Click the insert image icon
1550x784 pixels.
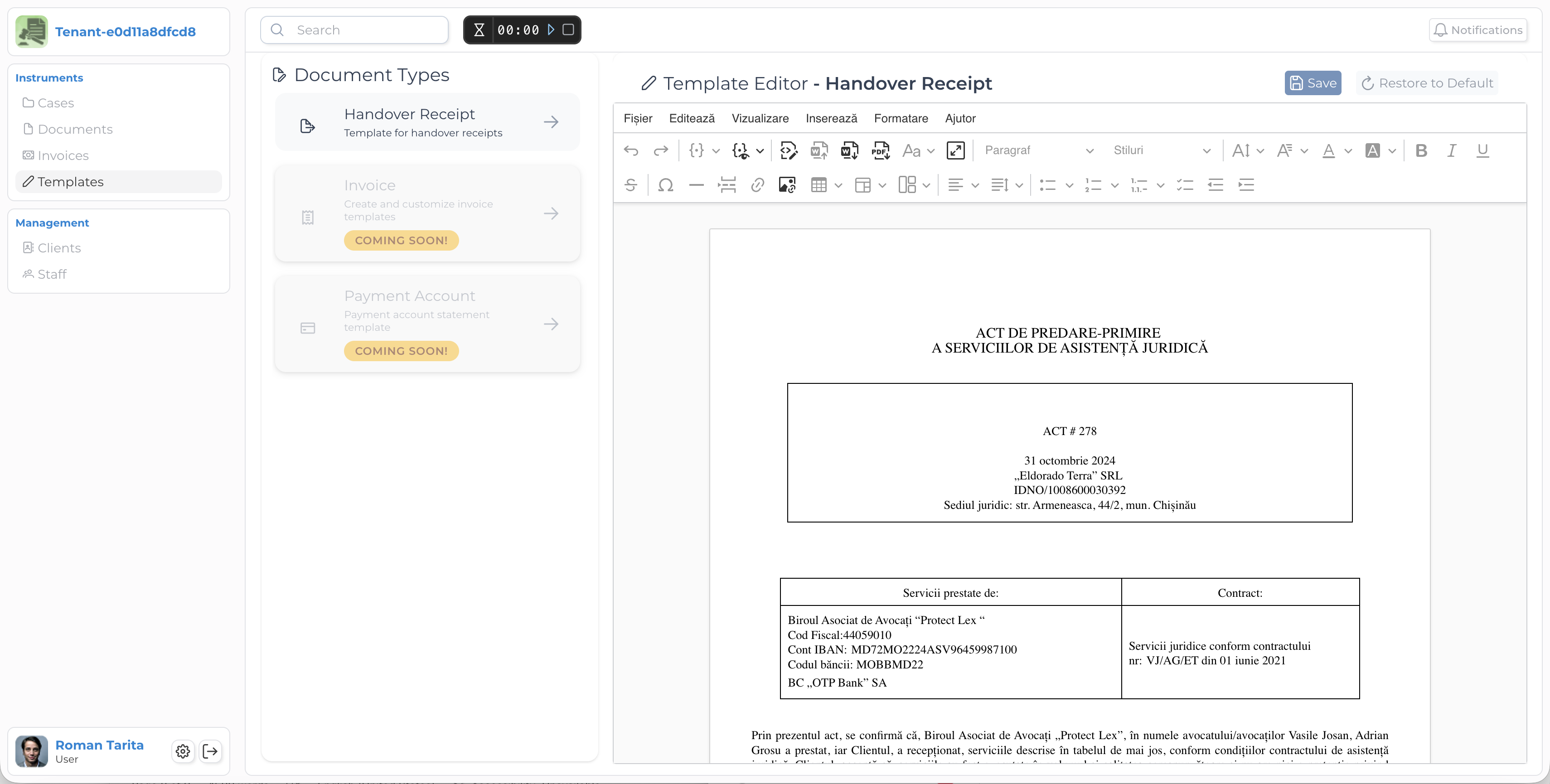[787, 185]
